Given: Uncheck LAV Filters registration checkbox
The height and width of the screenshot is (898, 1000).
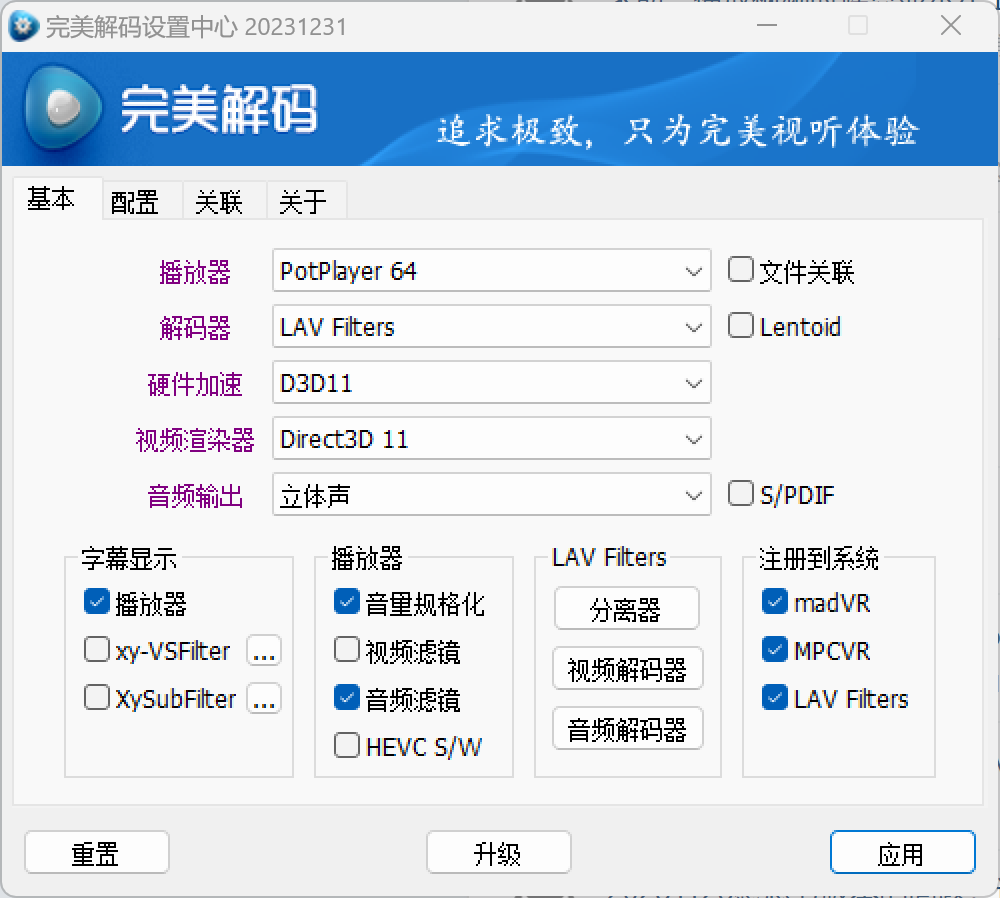Looking at the screenshot, I should 775,698.
